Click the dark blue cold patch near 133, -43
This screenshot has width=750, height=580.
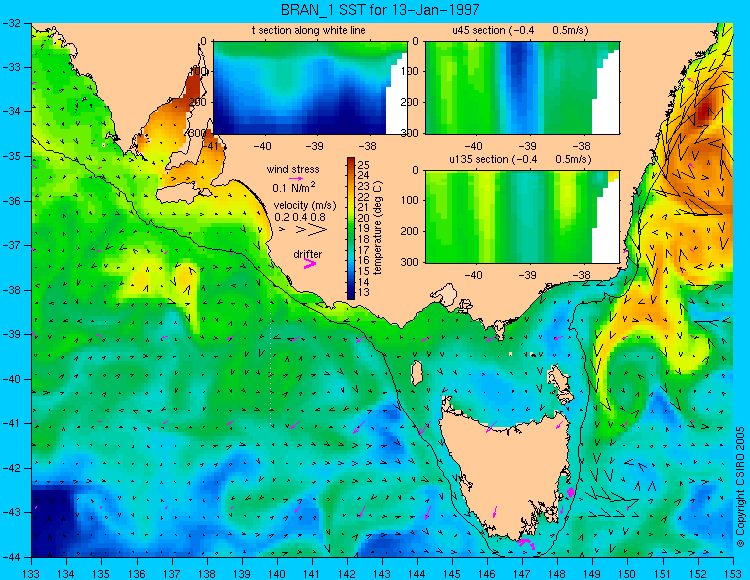(52, 519)
